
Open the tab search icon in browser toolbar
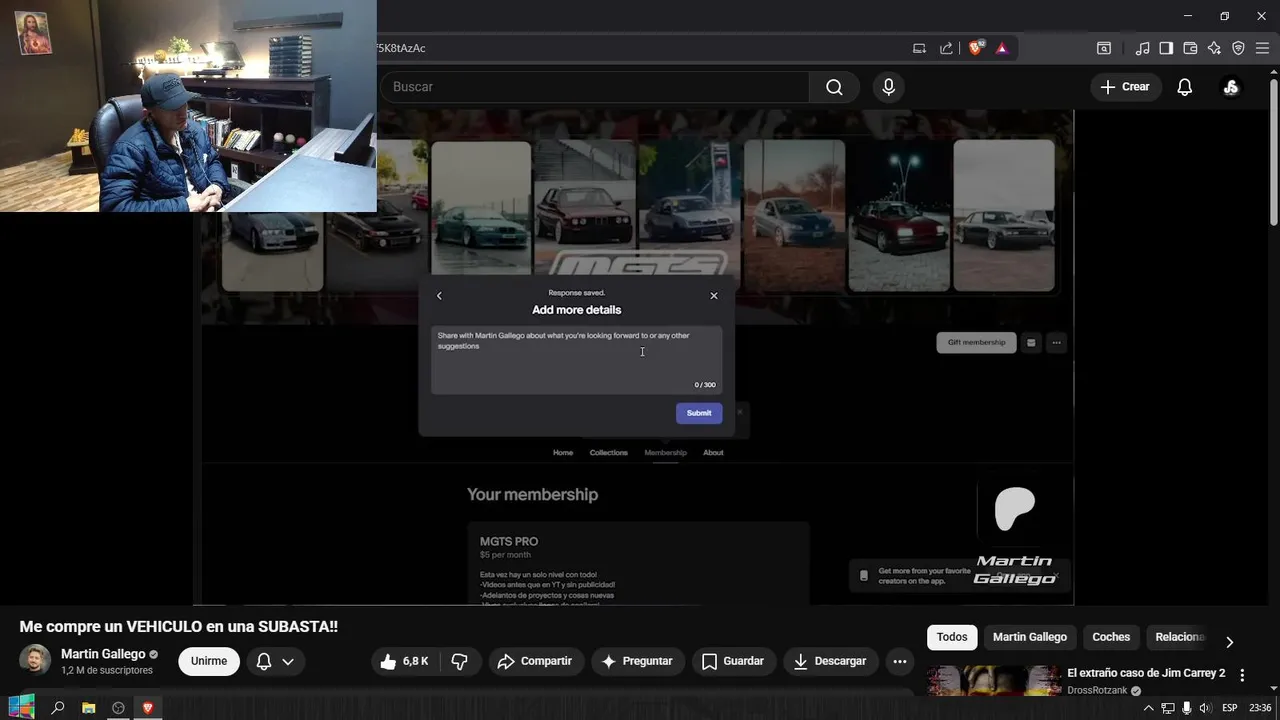coord(1104,48)
